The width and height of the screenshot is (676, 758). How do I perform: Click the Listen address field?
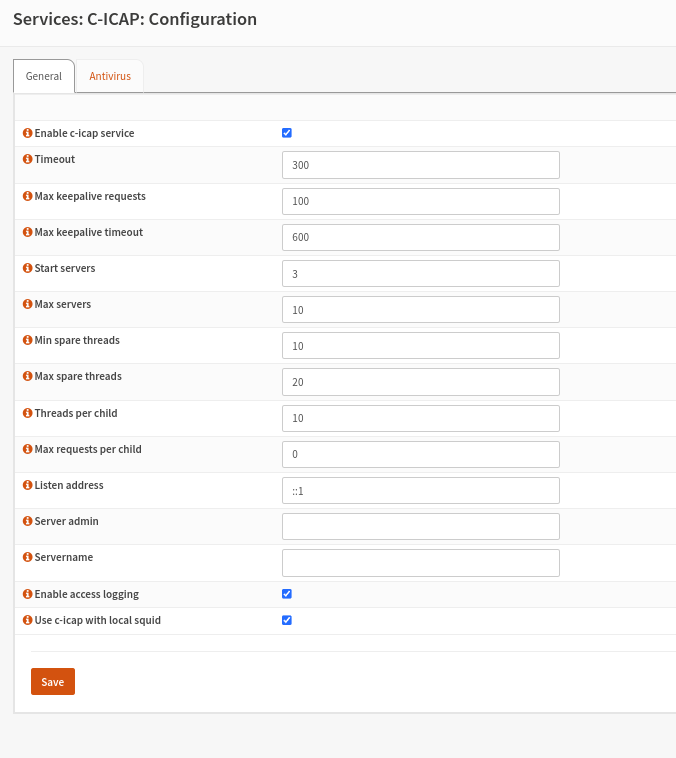[420, 490]
